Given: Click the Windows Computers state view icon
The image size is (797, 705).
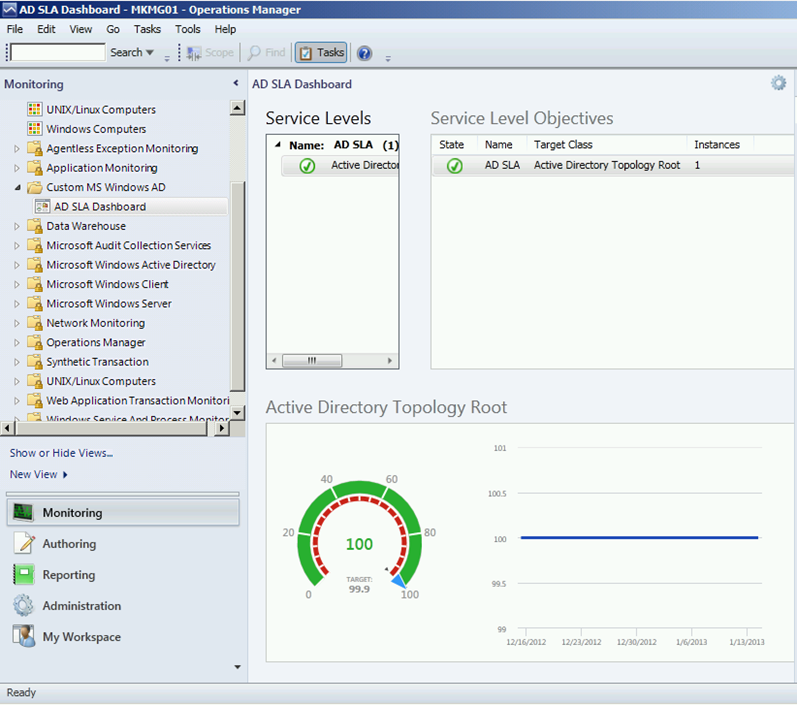Looking at the screenshot, I should (35, 129).
